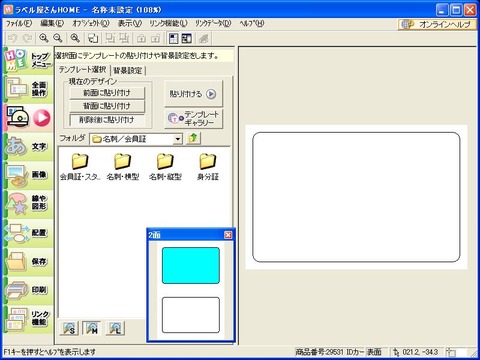Click the send-to-back object toolbar icon

pos(124,38)
